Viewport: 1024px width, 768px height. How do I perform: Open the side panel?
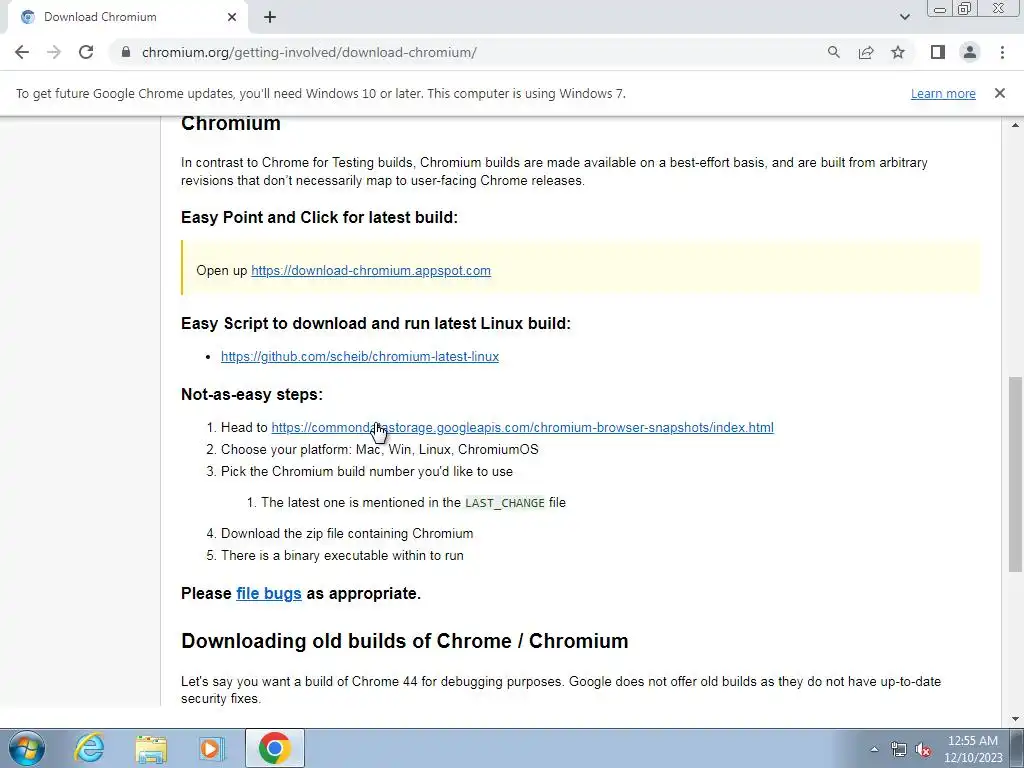(x=938, y=52)
